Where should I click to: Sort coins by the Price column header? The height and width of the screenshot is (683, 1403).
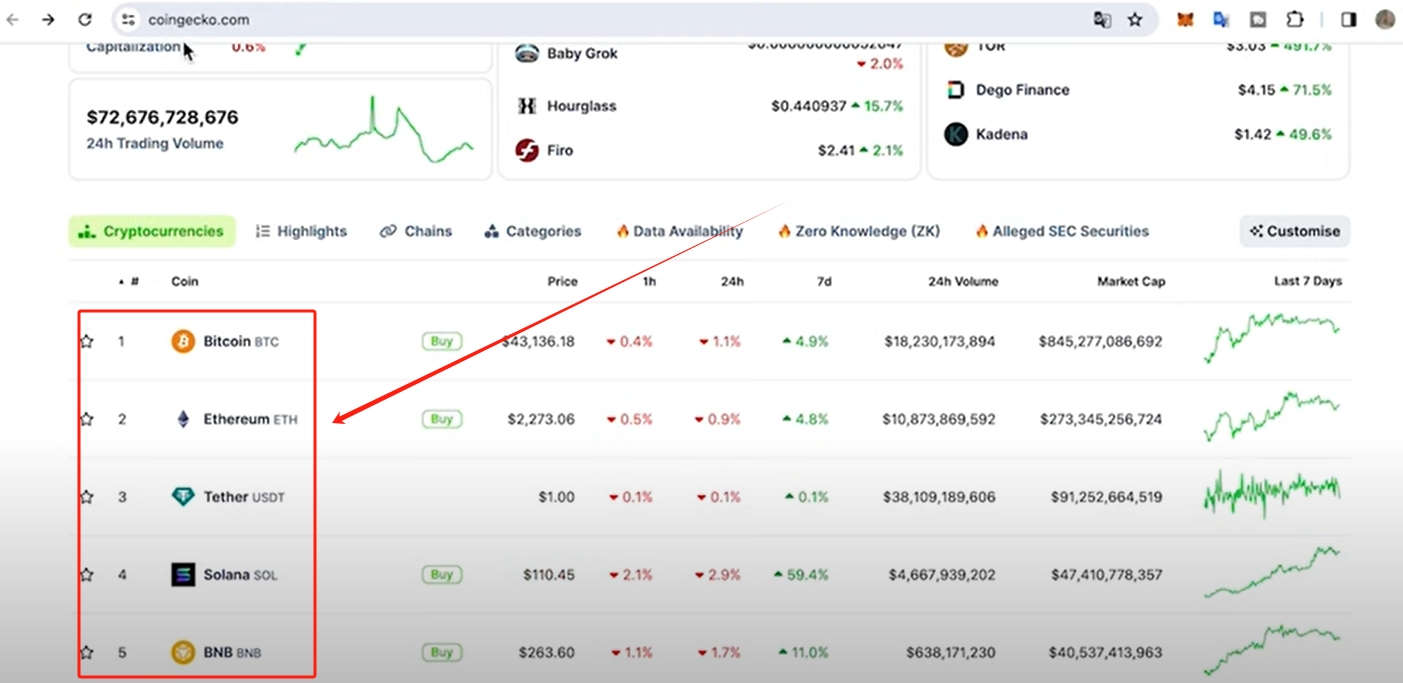563,282
